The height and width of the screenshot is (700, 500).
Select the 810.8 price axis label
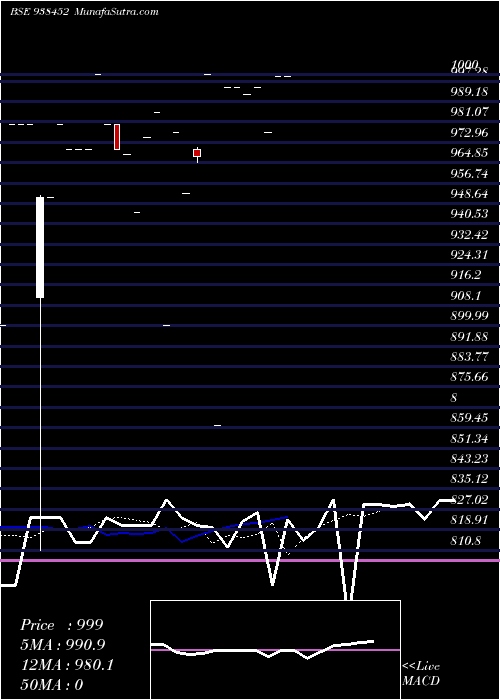pos(466,541)
